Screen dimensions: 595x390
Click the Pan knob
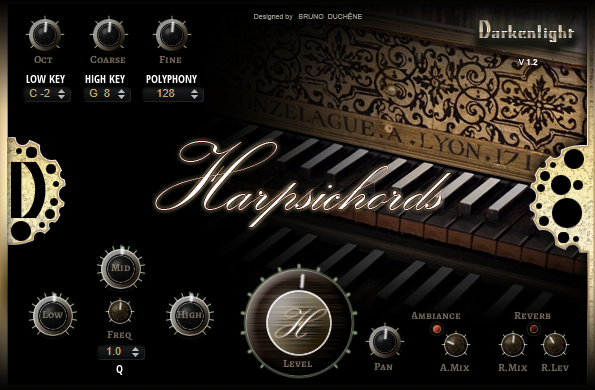click(x=384, y=342)
